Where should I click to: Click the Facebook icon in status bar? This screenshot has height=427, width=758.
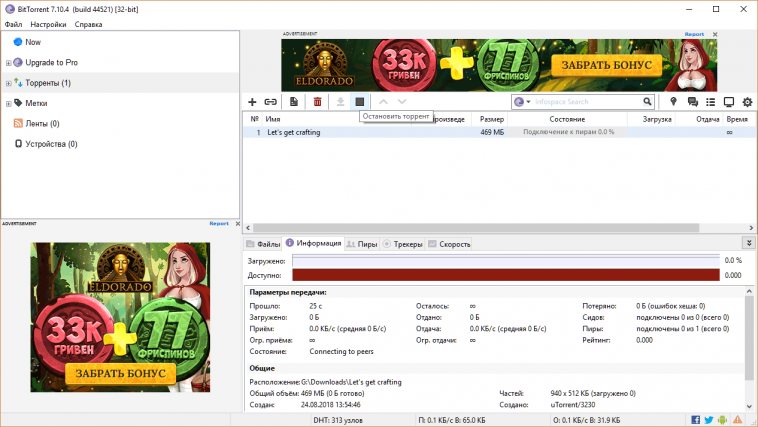[696, 420]
